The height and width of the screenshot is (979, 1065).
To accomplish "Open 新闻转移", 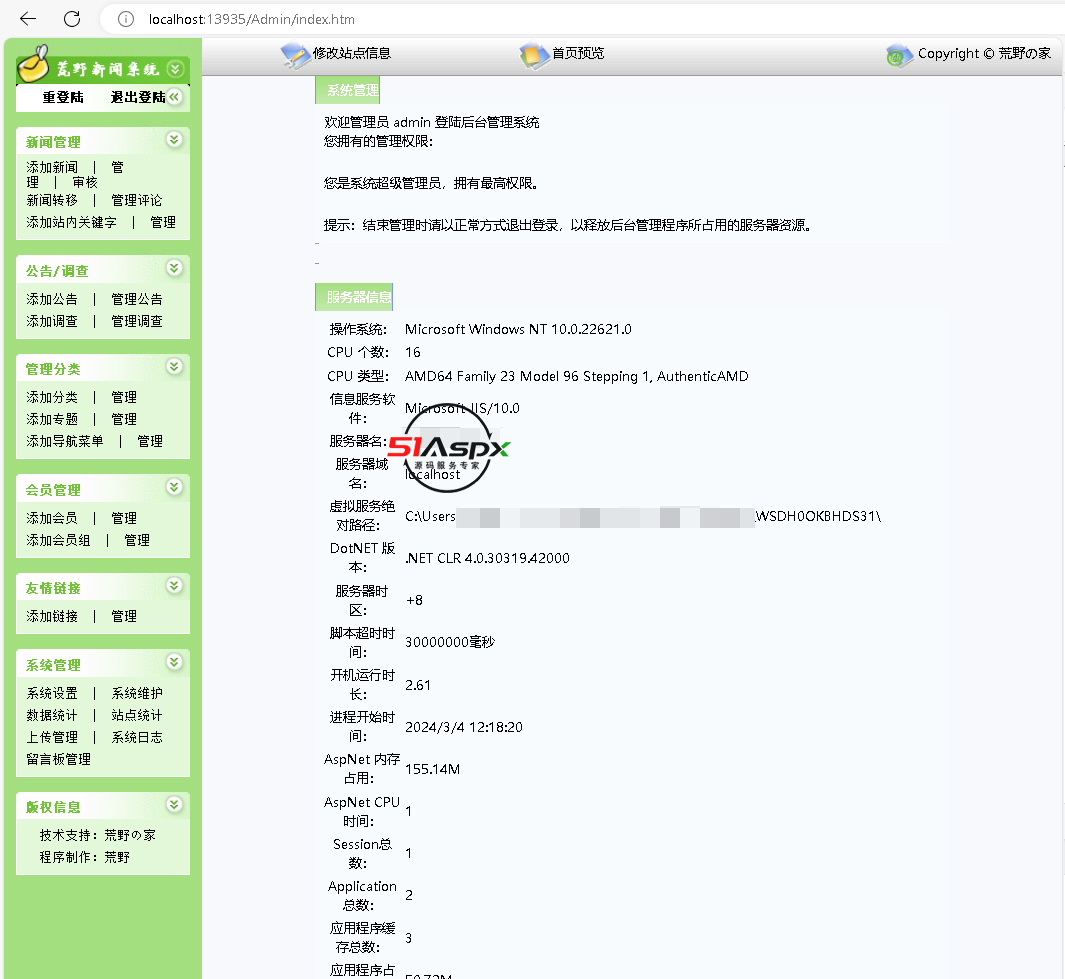I will (52, 200).
